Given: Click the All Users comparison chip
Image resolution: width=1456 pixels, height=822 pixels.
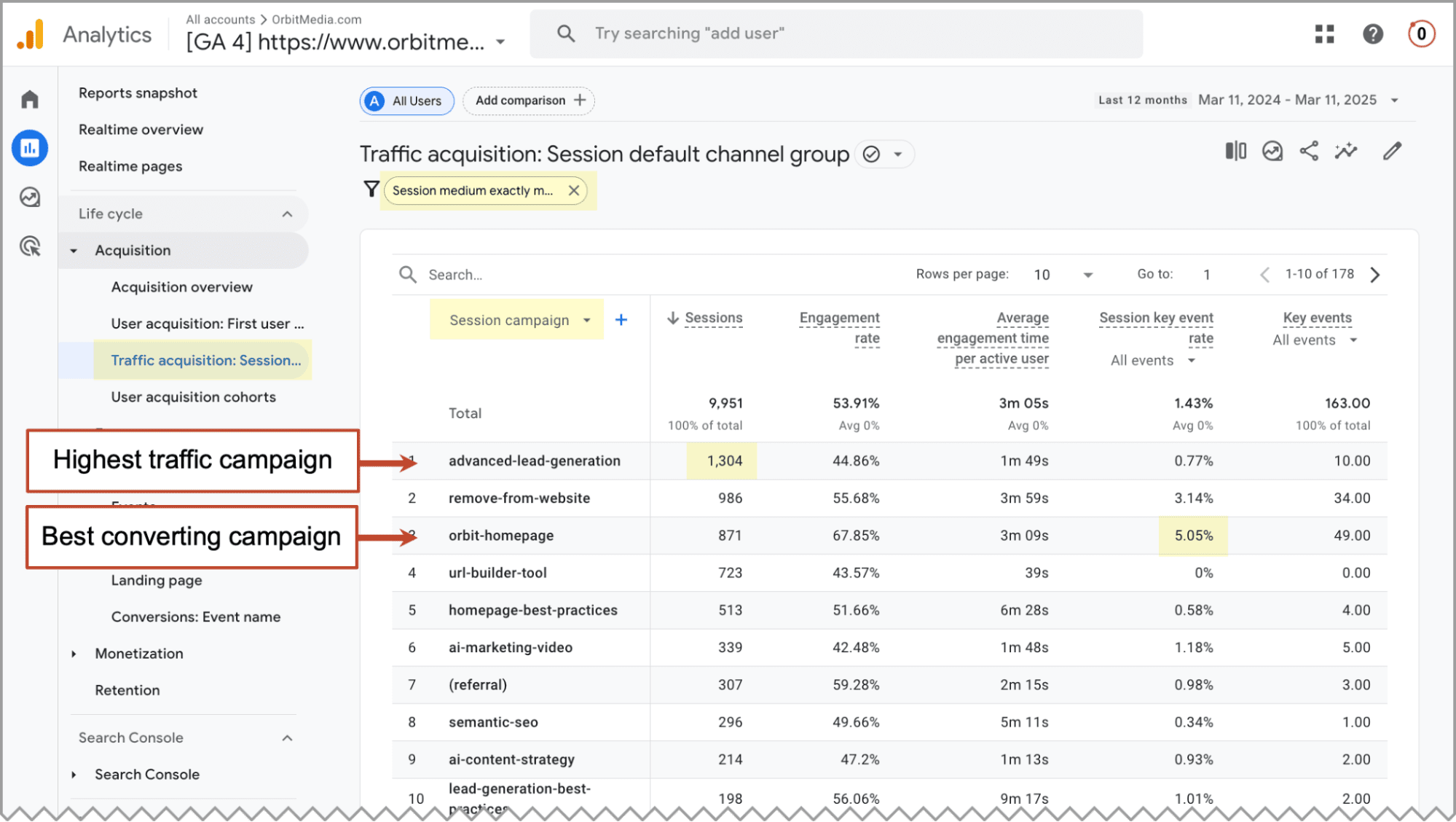Looking at the screenshot, I should pyautogui.click(x=407, y=101).
